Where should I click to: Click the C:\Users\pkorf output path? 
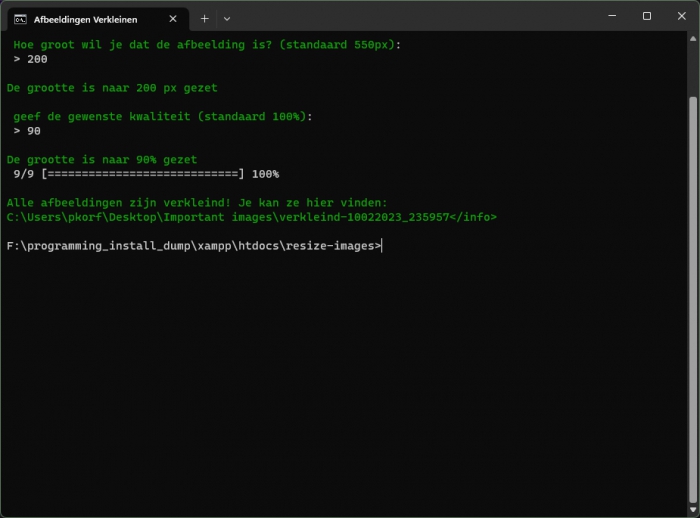251,217
